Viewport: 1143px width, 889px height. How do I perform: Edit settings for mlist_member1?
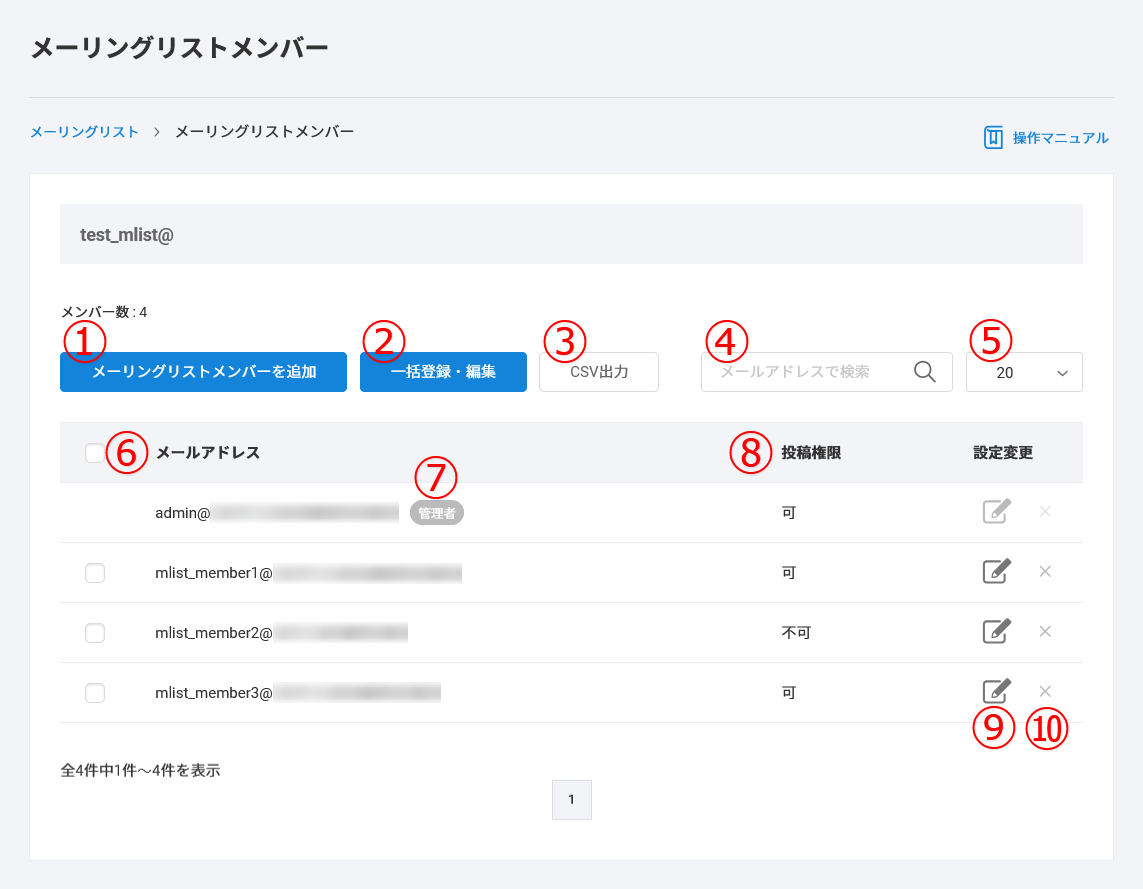[996, 572]
